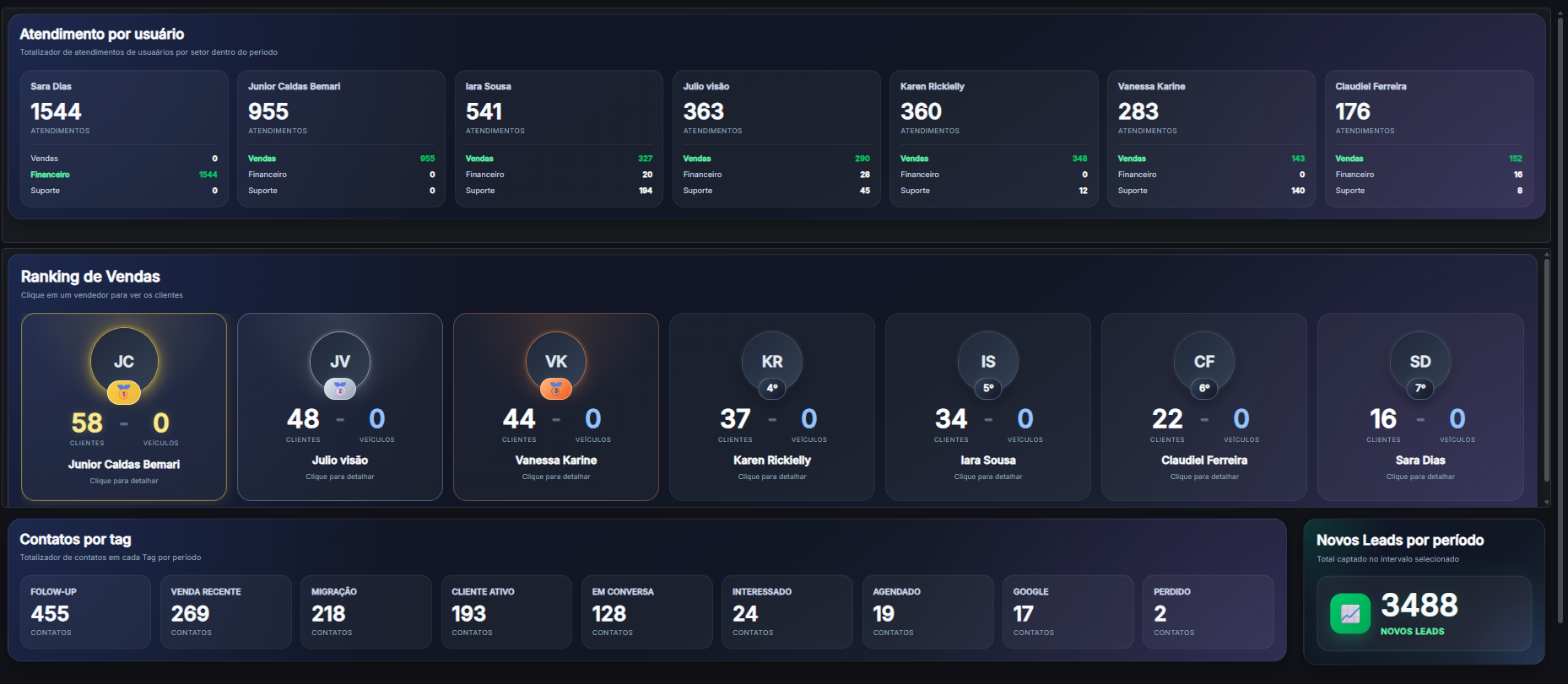
Task: Open Junior Caldas Bemari ranking card details
Action: coord(124,407)
